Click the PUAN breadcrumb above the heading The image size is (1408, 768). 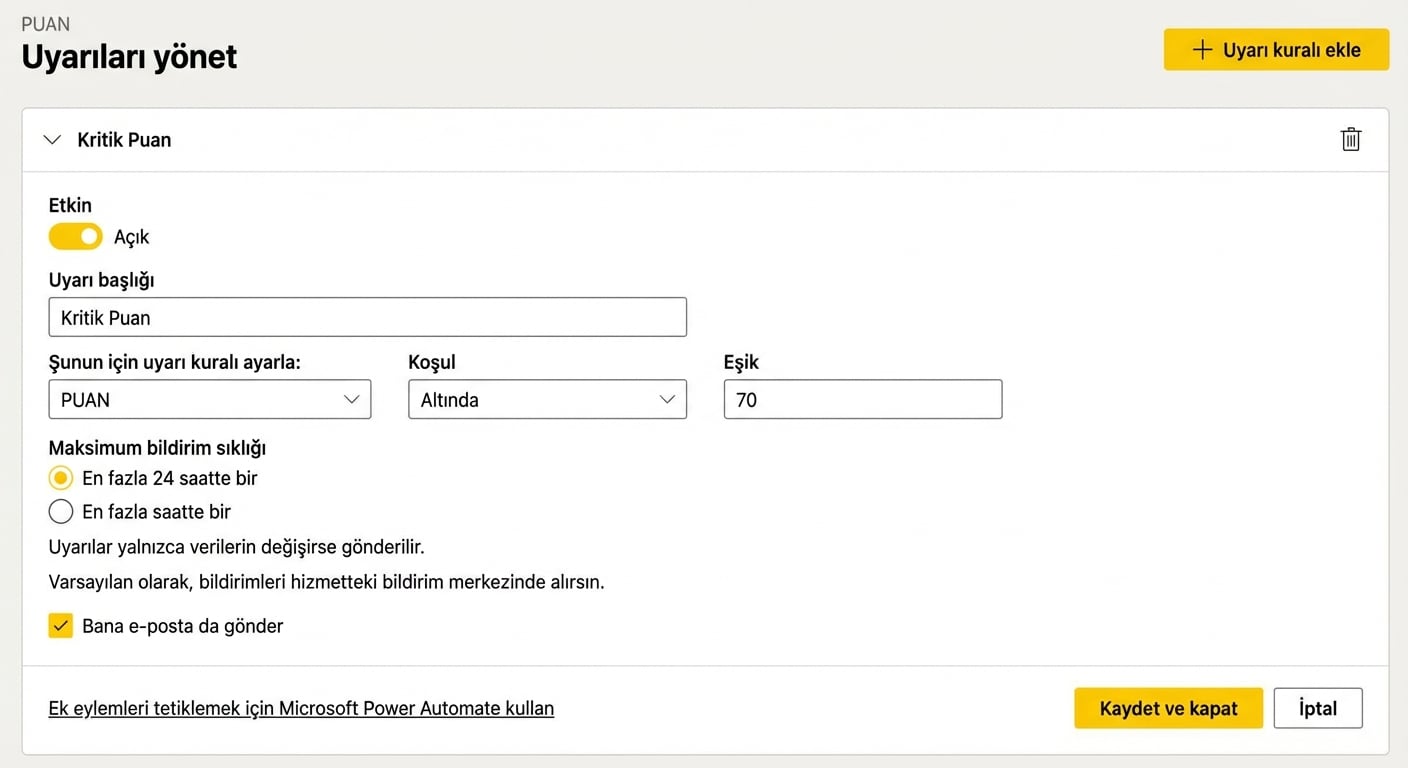46,24
